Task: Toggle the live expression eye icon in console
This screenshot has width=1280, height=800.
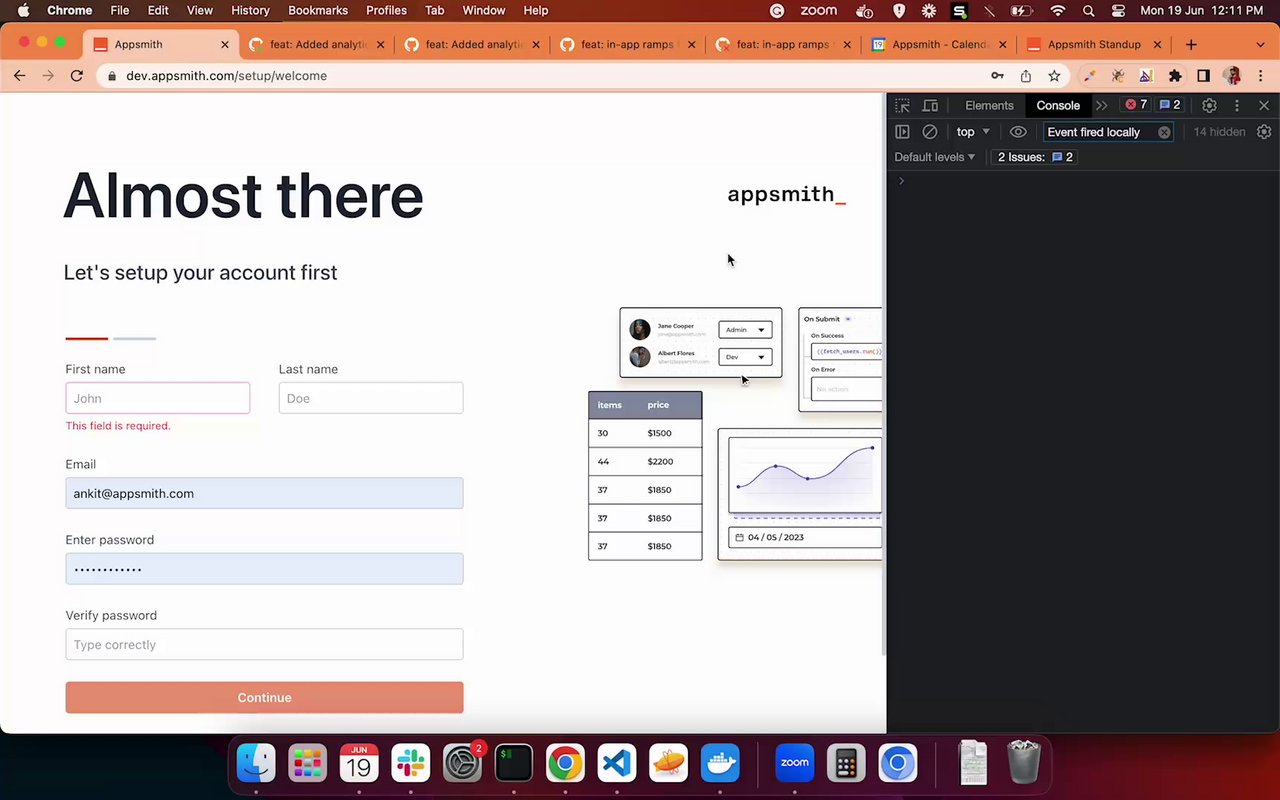Action: coord(1018,132)
